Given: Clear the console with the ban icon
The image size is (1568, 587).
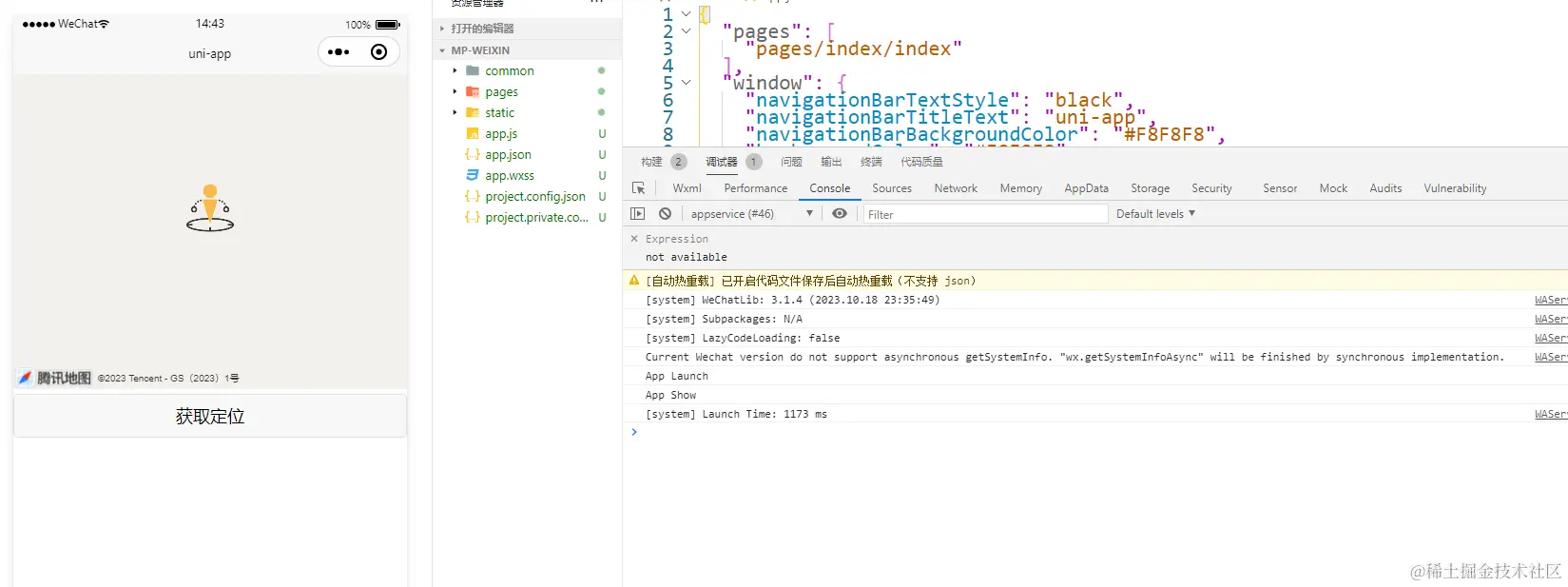Looking at the screenshot, I should click(666, 213).
